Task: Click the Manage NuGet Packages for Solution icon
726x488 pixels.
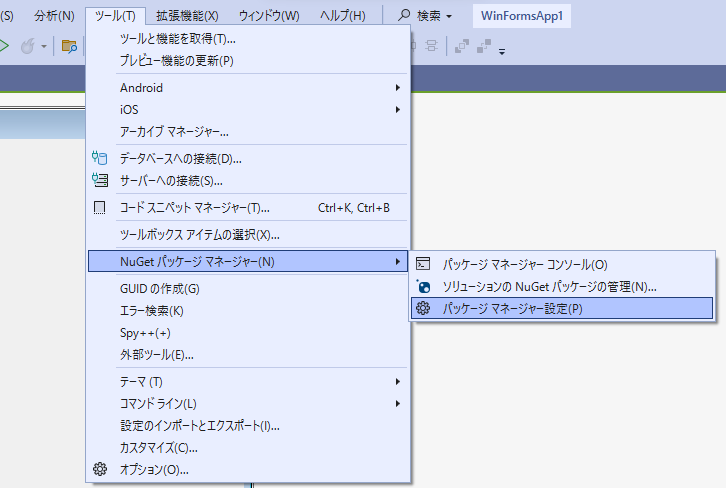Action: pos(423,287)
